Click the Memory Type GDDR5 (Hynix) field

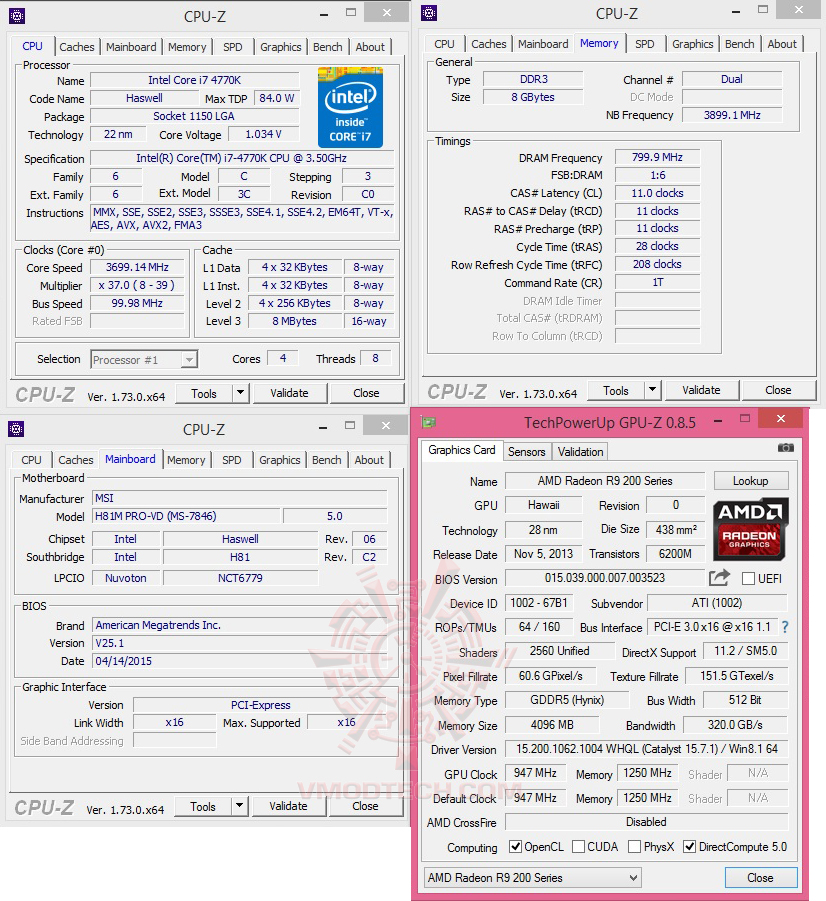point(567,700)
